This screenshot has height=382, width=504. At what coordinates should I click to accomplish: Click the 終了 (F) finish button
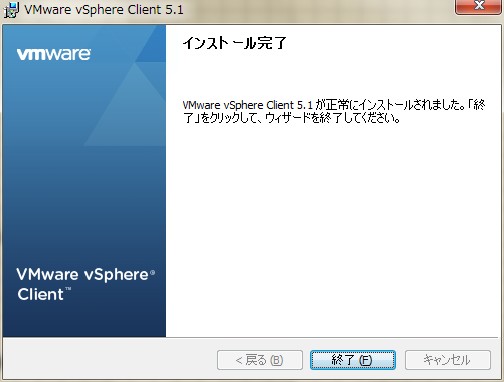(353, 360)
